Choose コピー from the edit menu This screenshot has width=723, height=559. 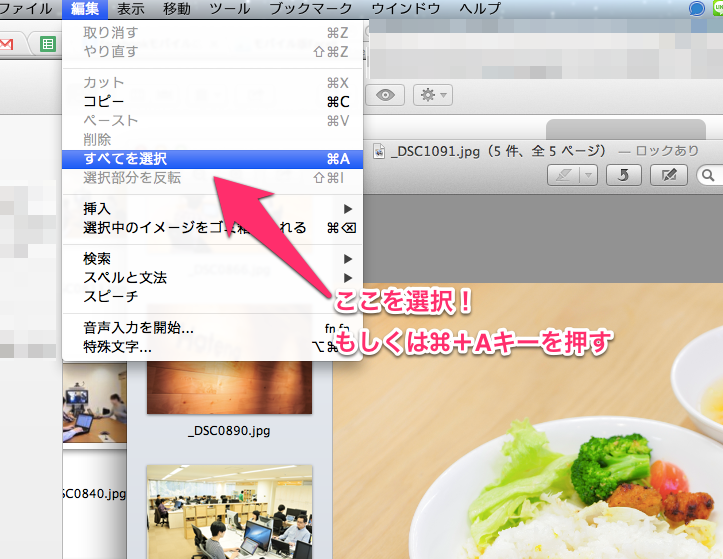[x=213, y=101]
